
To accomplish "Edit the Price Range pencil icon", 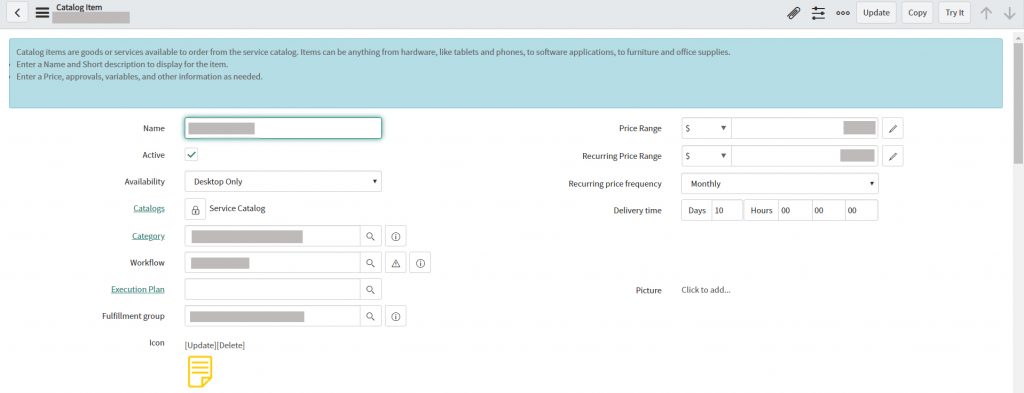I will tap(893, 129).
